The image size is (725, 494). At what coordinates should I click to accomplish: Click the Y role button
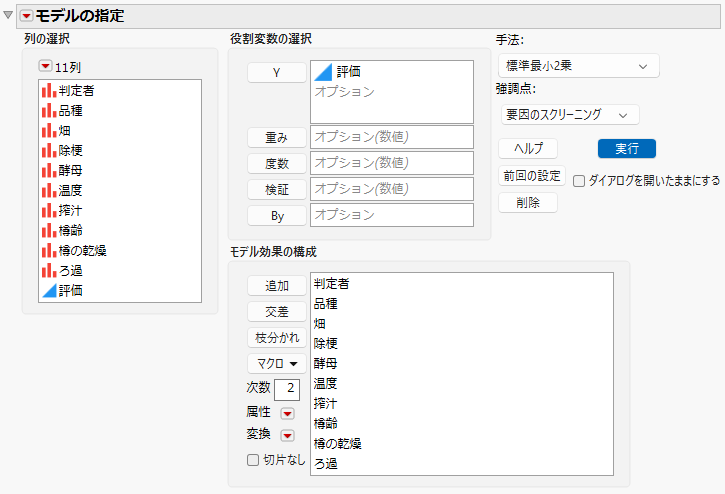(276, 73)
